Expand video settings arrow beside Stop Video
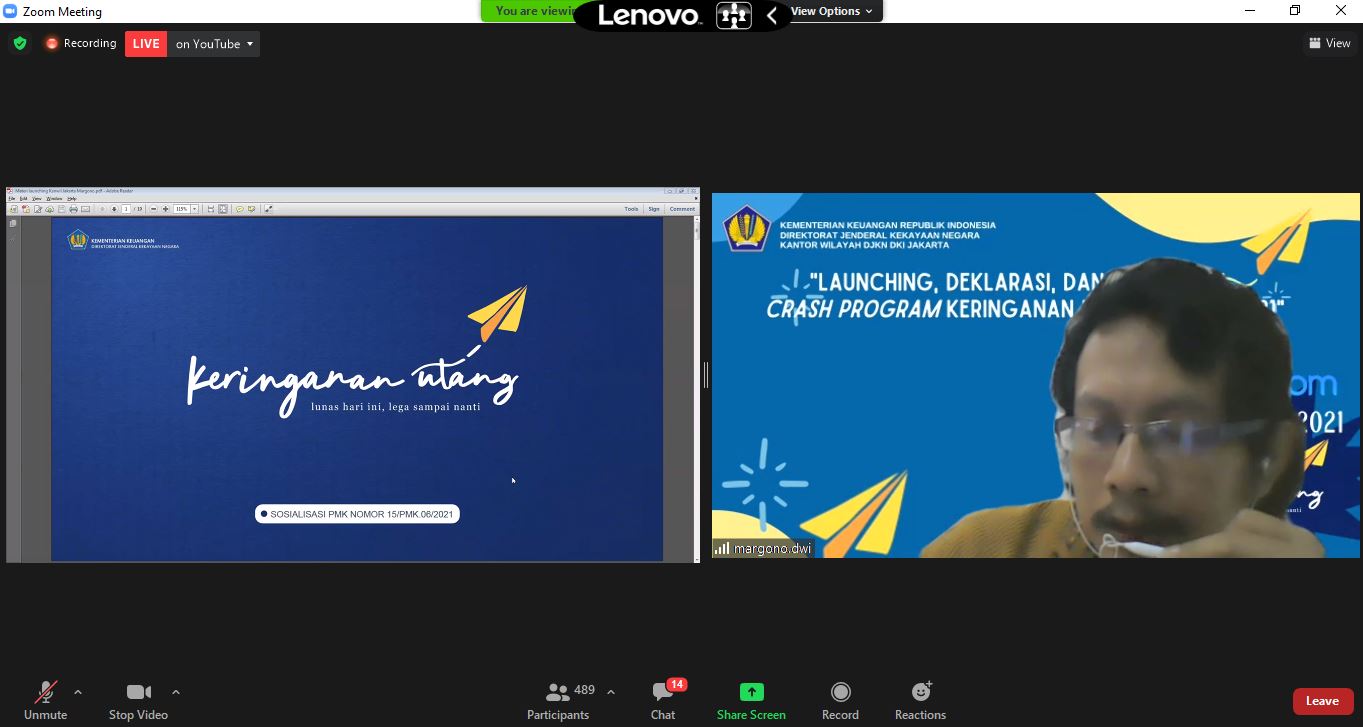The width and height of the screenshot is (1363, 727). (x=176, y=692)
